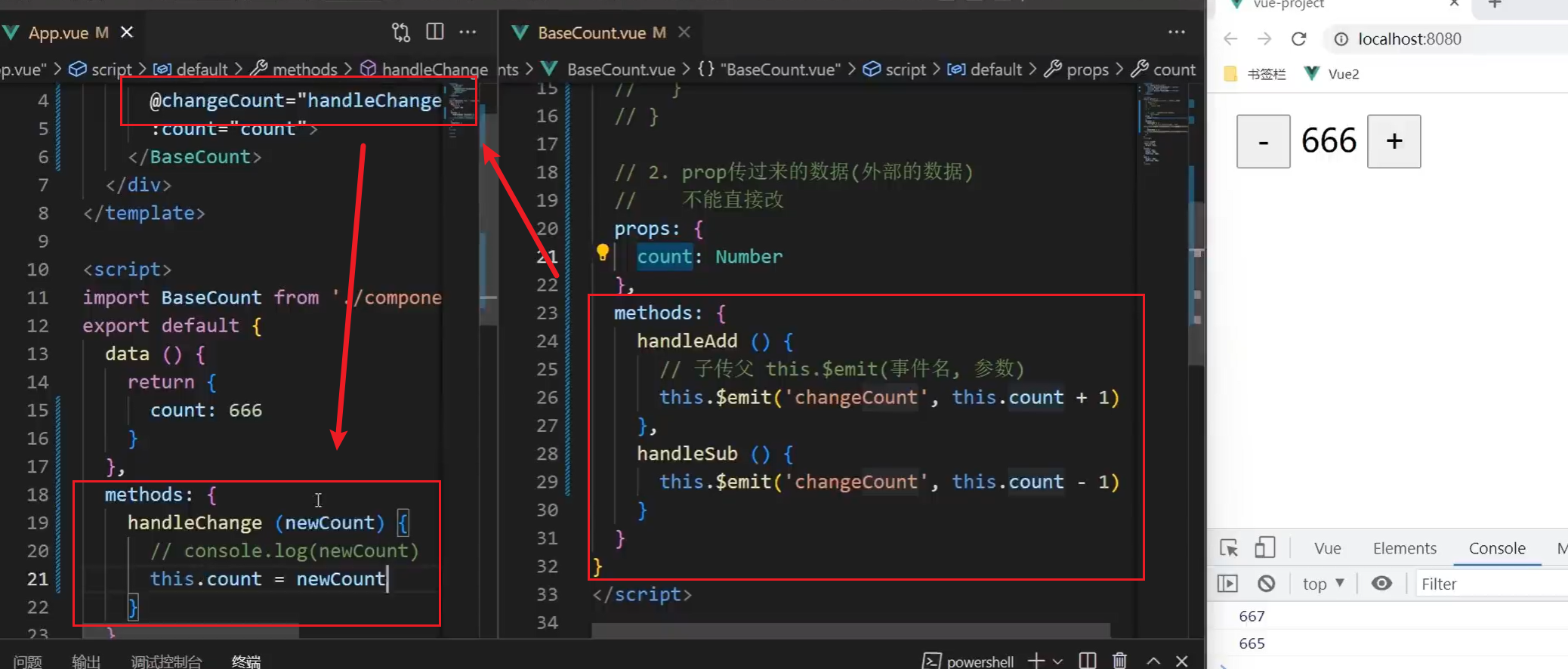
Task: Select the Console DevTools tab
Action: [1497, 548]
